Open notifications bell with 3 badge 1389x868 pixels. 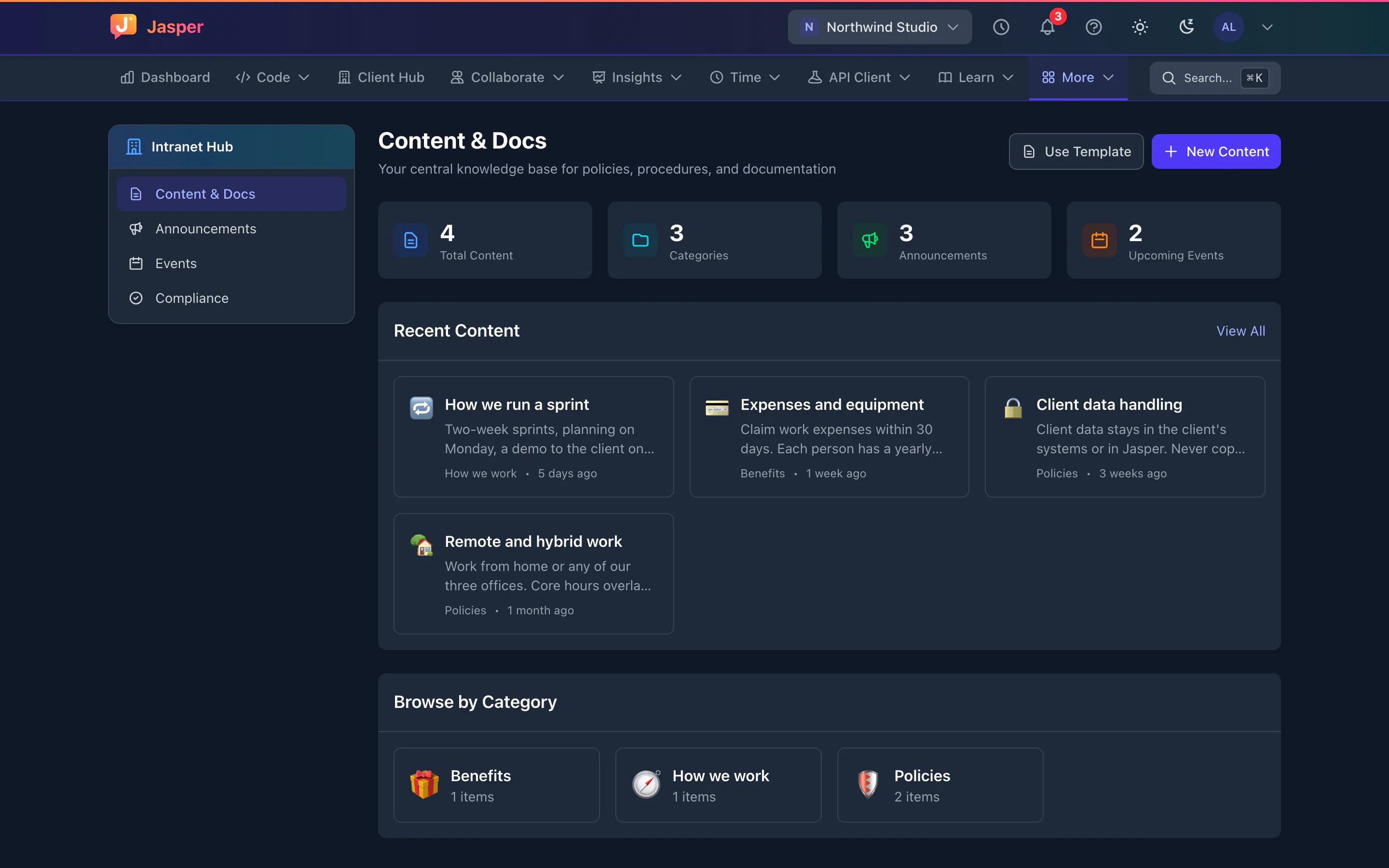(x=1048, y=27)
